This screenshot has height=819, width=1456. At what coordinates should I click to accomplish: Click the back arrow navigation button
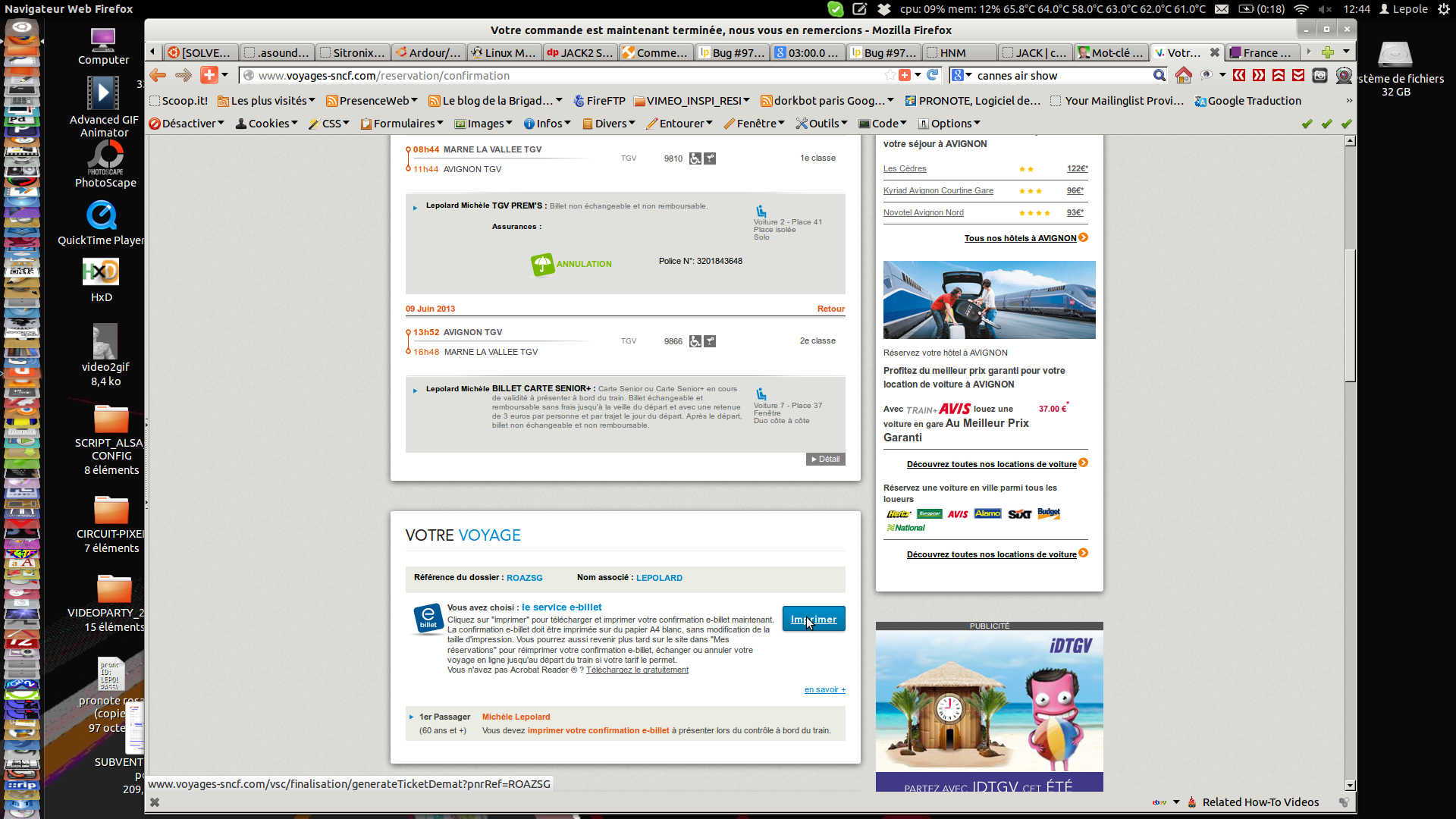pos(158,75)
